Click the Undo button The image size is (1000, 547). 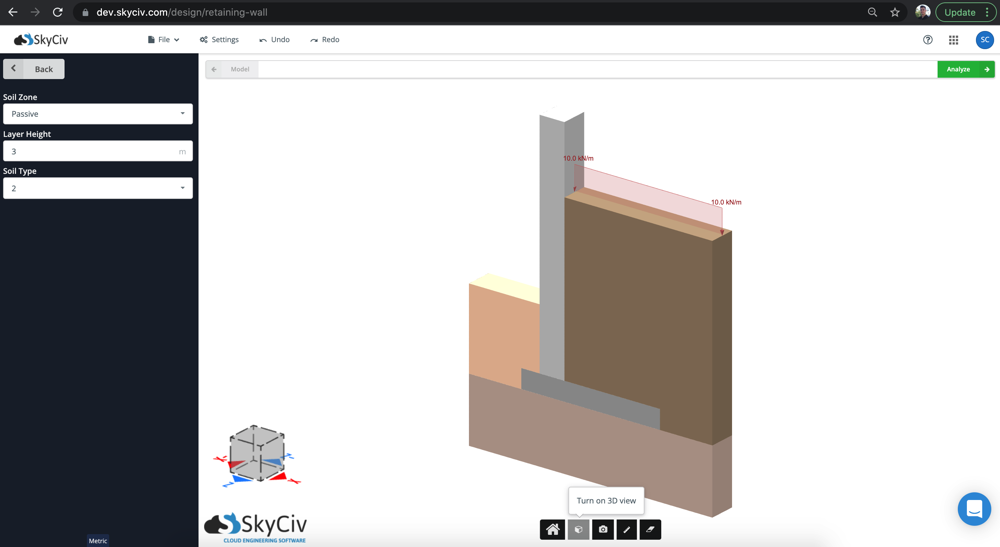click(x=274, y=40)
